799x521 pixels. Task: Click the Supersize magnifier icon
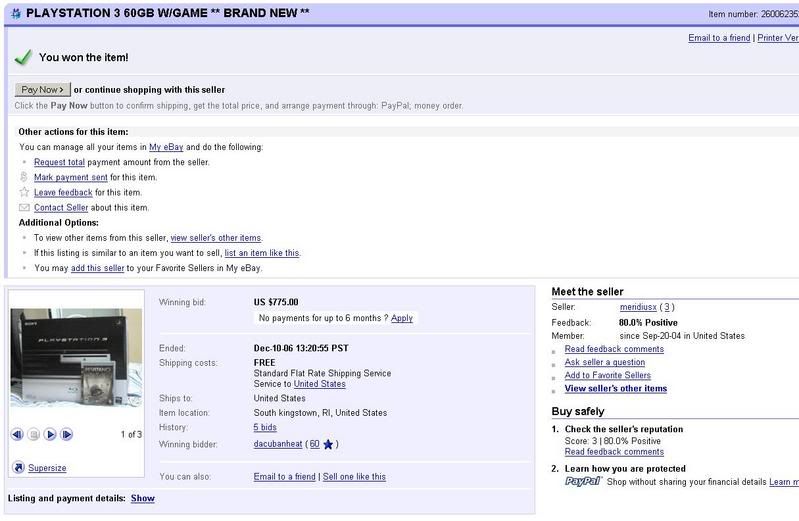(x=18, y=467)
